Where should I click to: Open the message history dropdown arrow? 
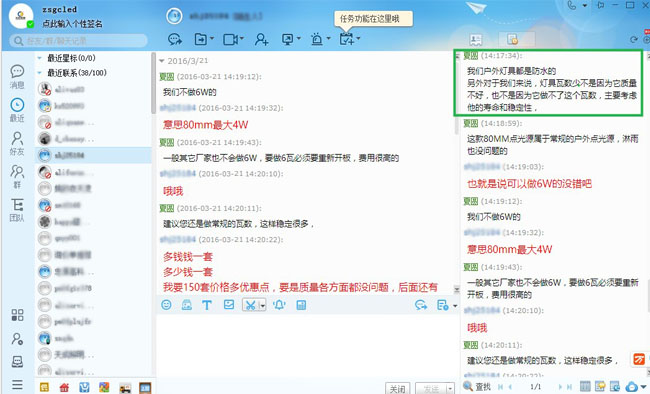[455, 306]
